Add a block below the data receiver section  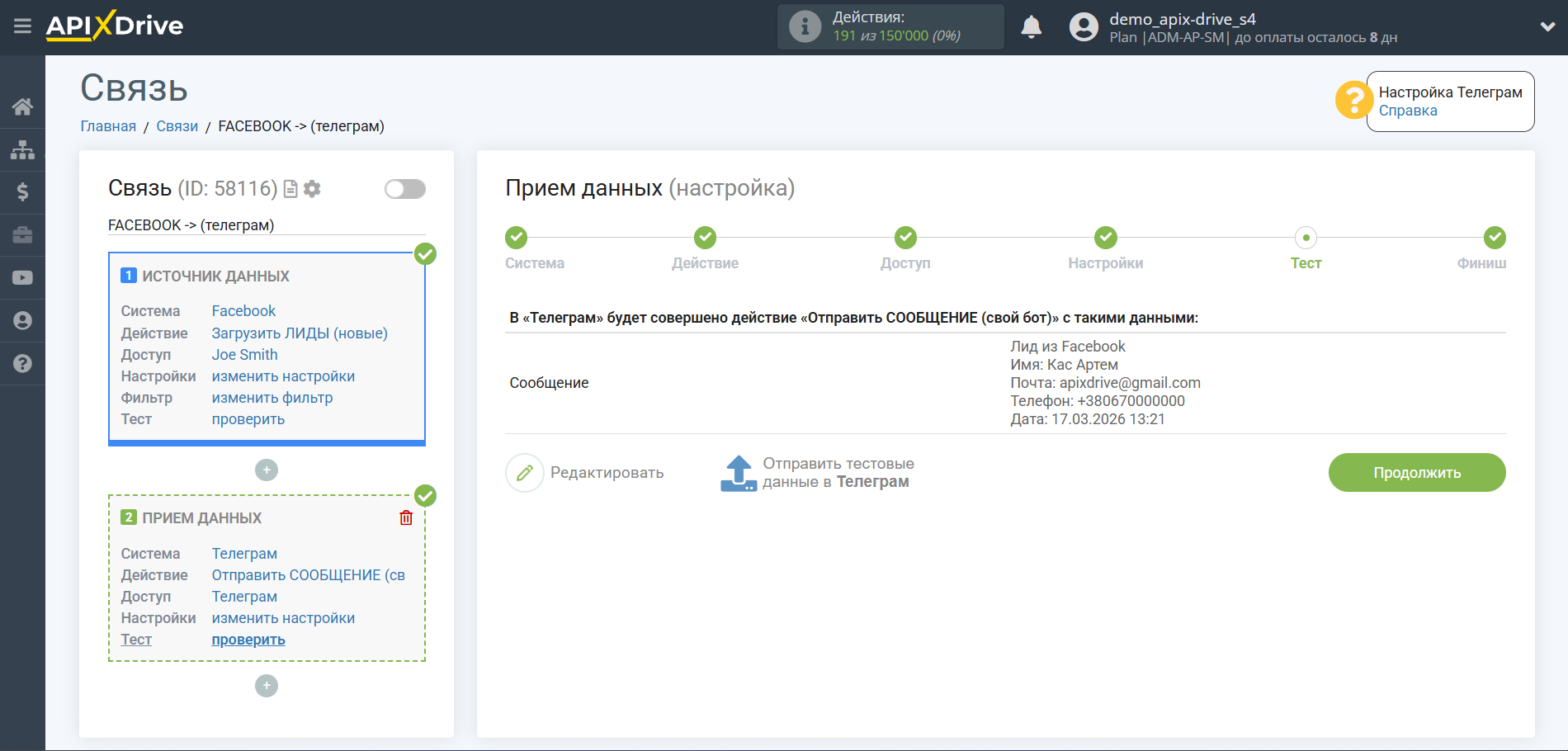(266, 686)
